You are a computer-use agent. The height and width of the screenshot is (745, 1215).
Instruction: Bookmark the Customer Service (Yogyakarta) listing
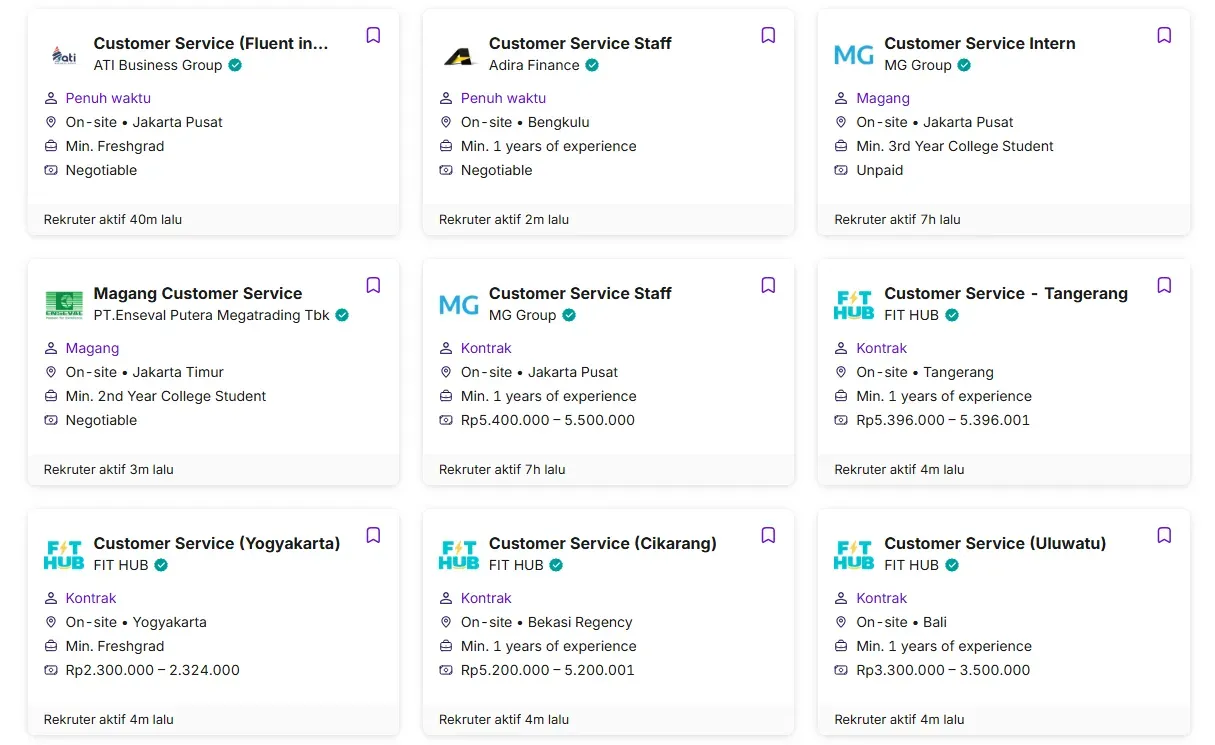click(372, 535)
